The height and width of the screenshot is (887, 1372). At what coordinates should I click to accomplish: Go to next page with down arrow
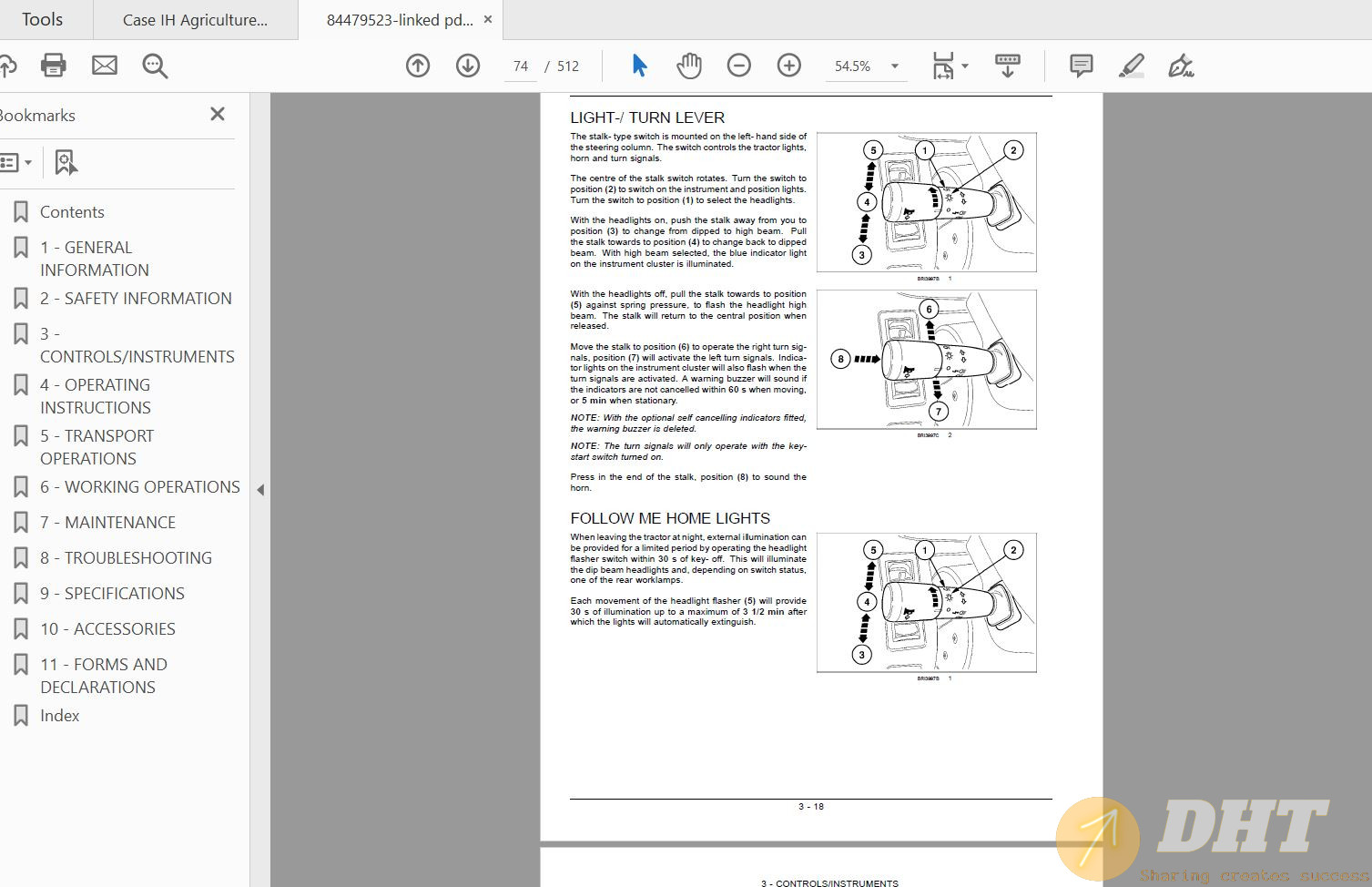click(x=468, y=66)
